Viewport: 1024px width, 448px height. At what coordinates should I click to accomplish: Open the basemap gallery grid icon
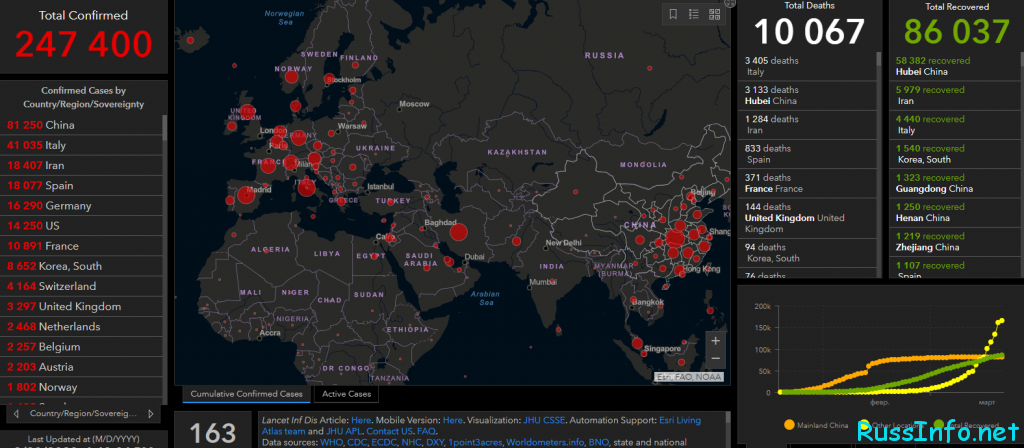714,14
